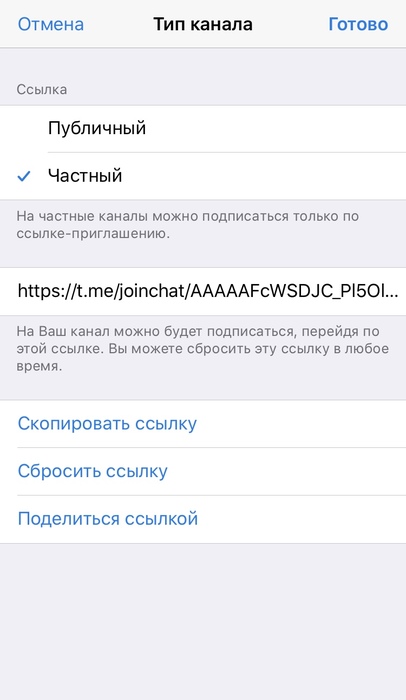The image size is (406, 700).
Task: Tap the empty row space right of Публичный
Action: 275,129
